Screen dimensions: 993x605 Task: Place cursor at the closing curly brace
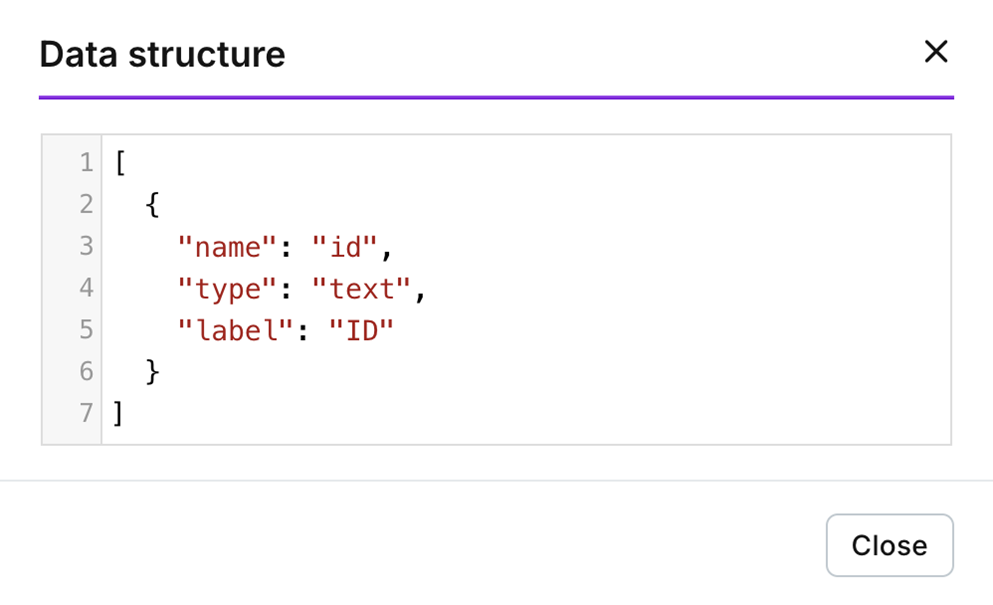[x=152, y=372]
